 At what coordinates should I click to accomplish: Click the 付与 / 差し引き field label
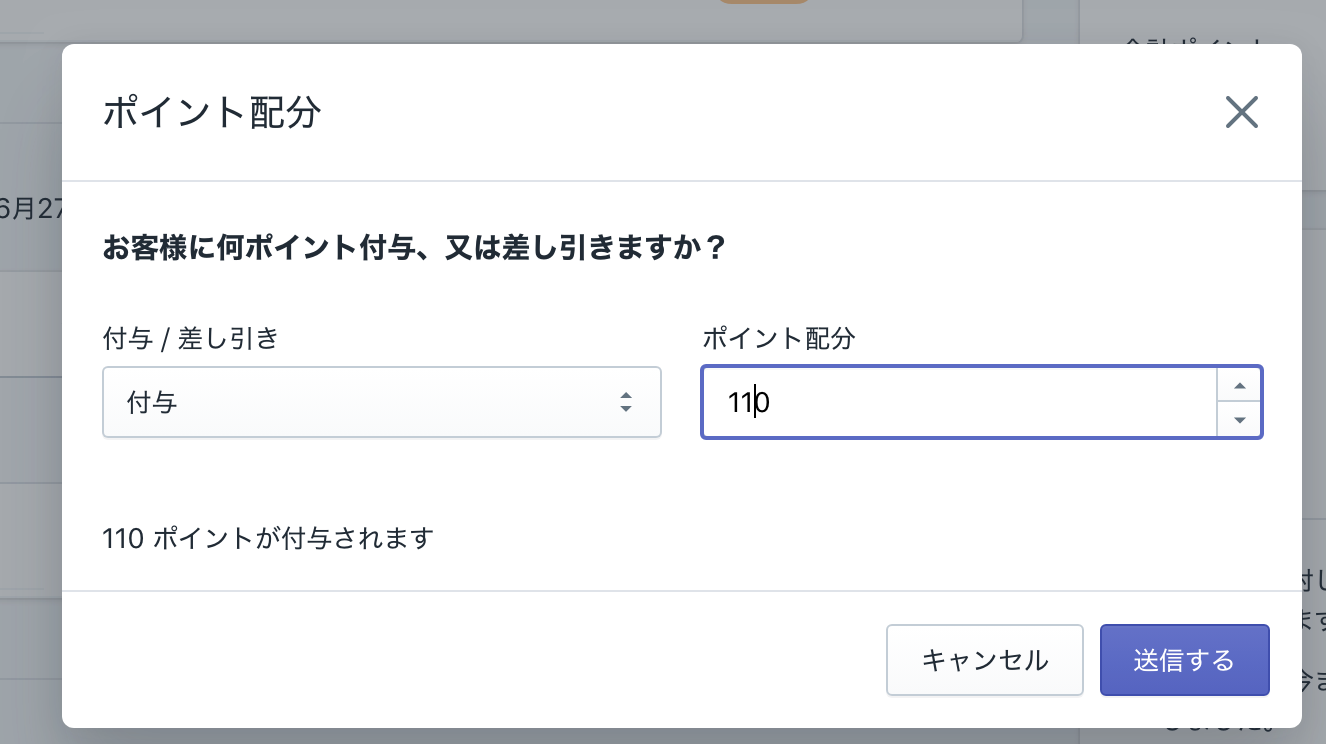190,339
